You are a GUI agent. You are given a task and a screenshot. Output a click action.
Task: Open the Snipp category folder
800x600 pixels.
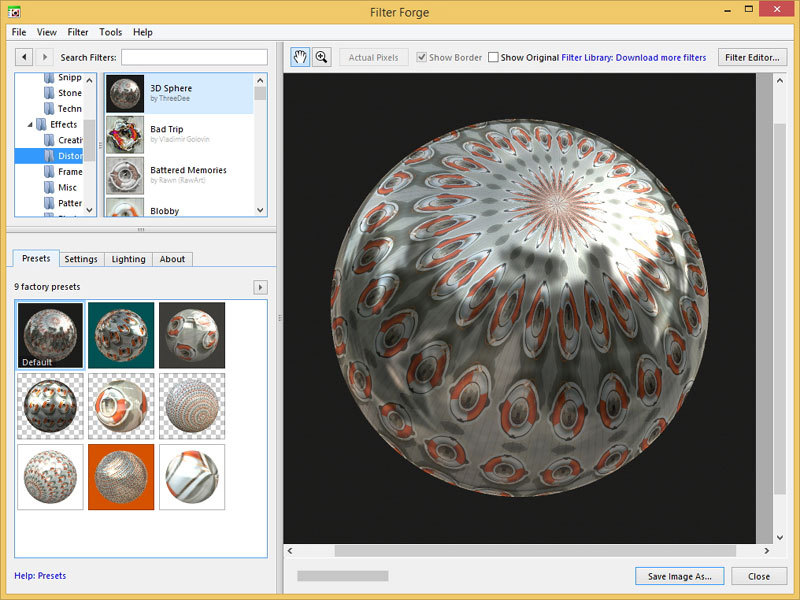click(x=64, y=78)
